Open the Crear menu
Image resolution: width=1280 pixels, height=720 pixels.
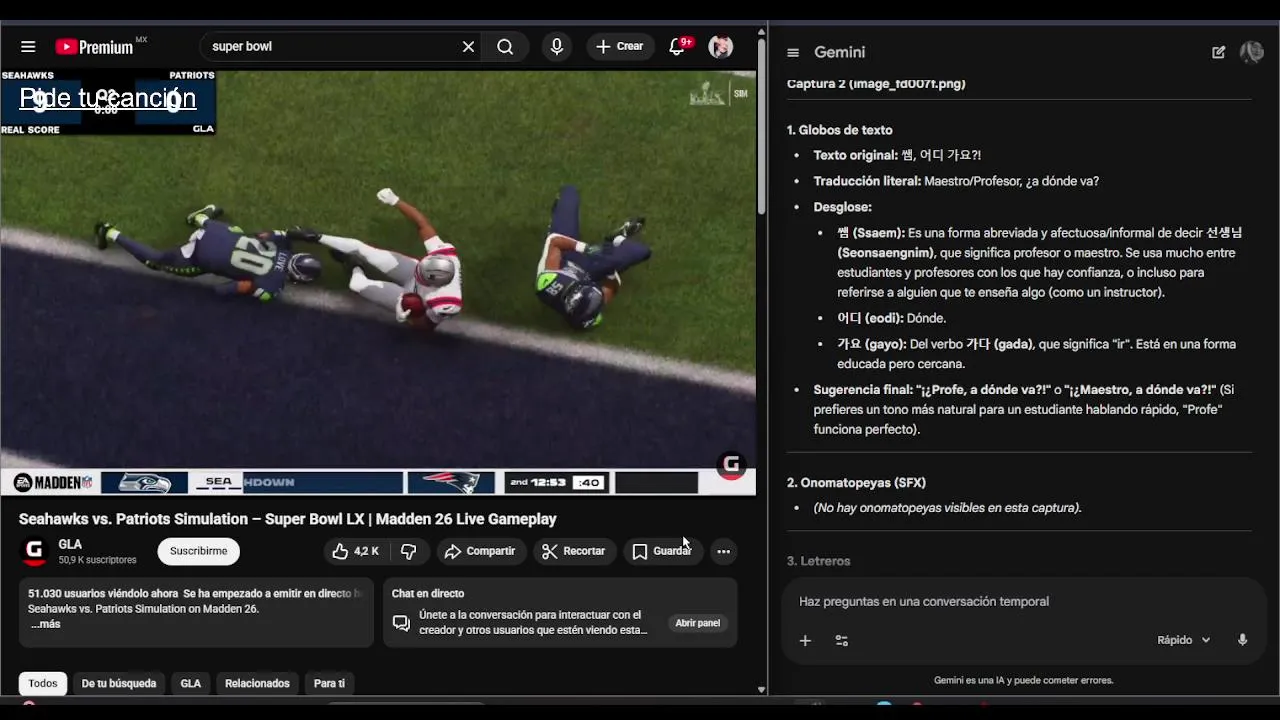(x=620, y=47)
